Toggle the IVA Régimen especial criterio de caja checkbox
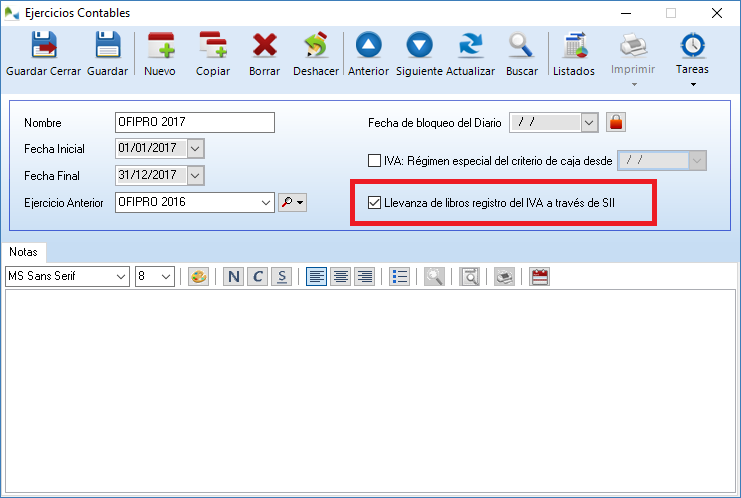 pyautogui.click(x=374, y=161)
